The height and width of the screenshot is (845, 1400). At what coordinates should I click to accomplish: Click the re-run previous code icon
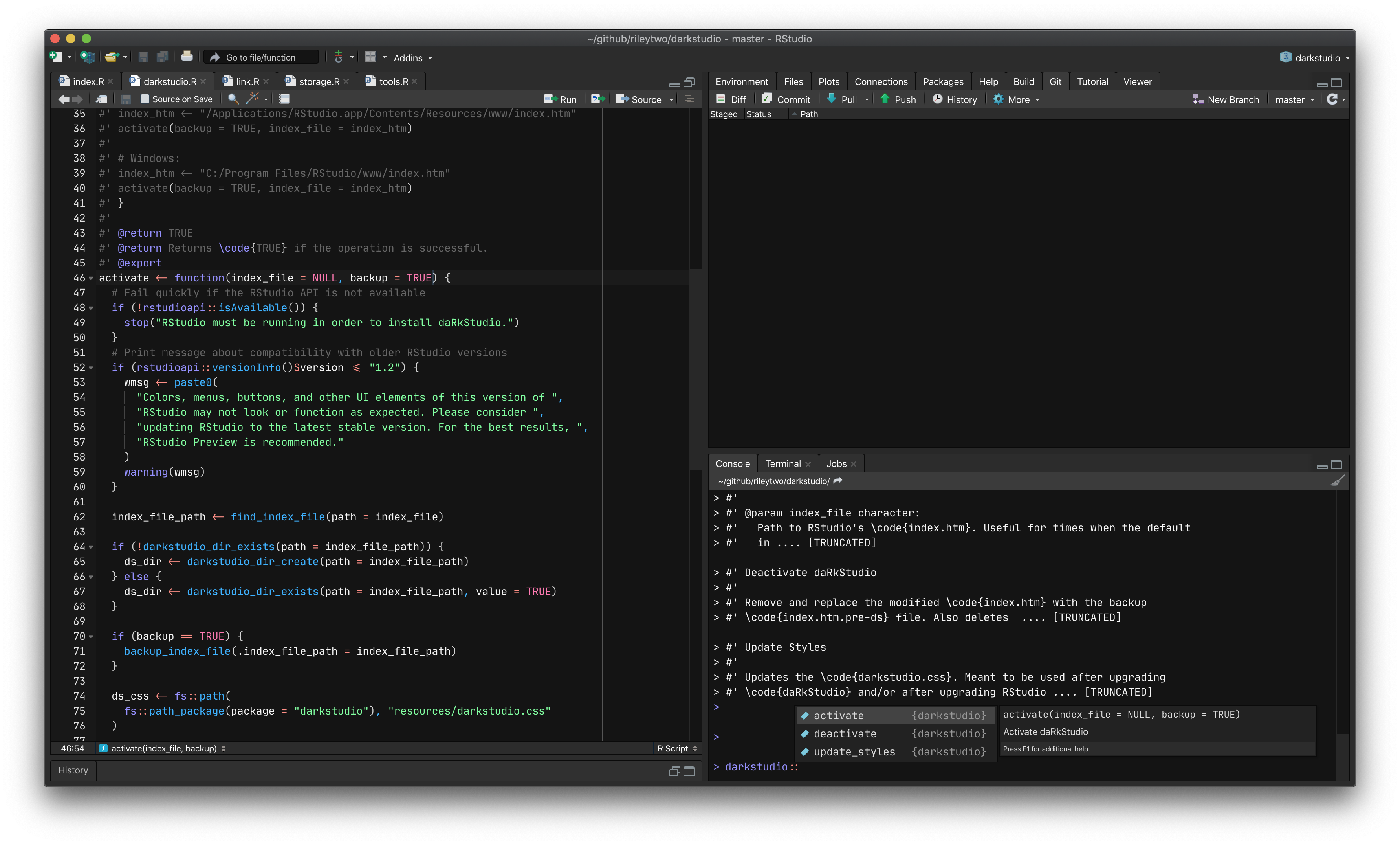point(597,99)
